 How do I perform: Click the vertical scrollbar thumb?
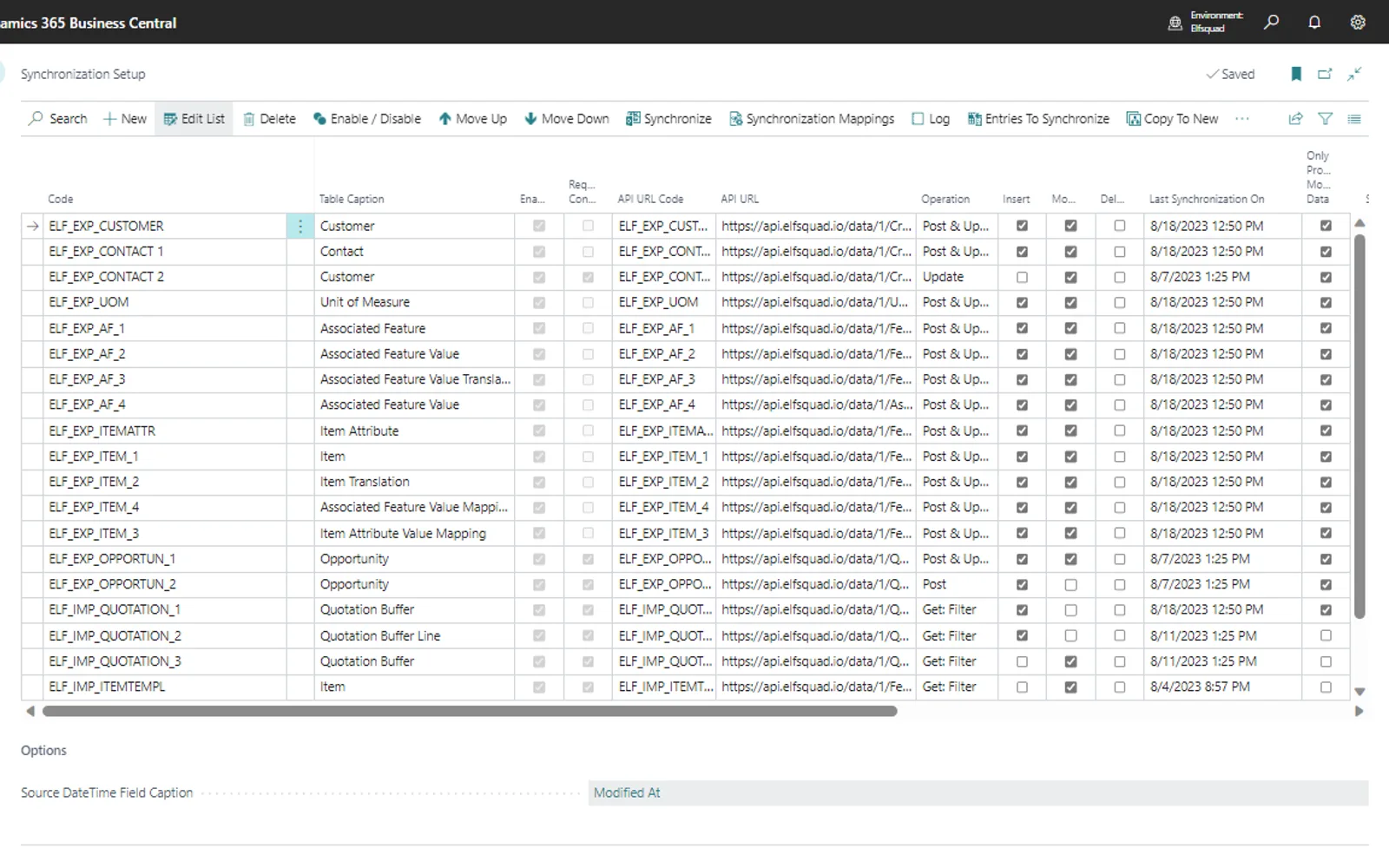click(x=1359, y=425)
